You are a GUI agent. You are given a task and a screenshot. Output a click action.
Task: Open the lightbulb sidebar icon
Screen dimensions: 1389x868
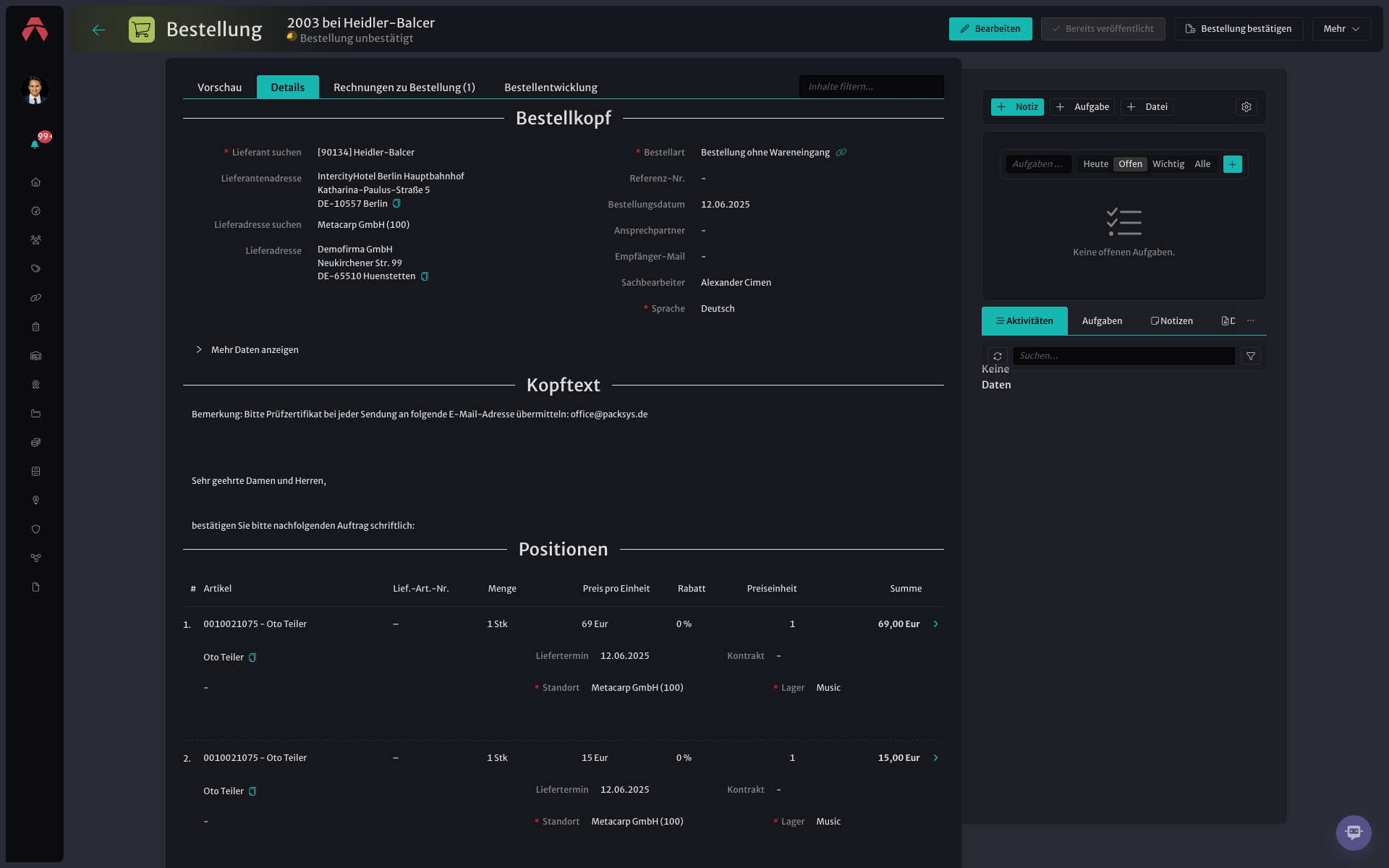click(x=35, y=501)
